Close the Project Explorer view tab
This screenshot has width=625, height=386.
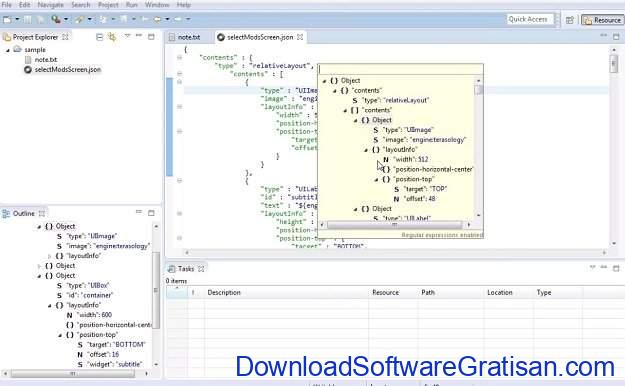[x=65, y=37]
